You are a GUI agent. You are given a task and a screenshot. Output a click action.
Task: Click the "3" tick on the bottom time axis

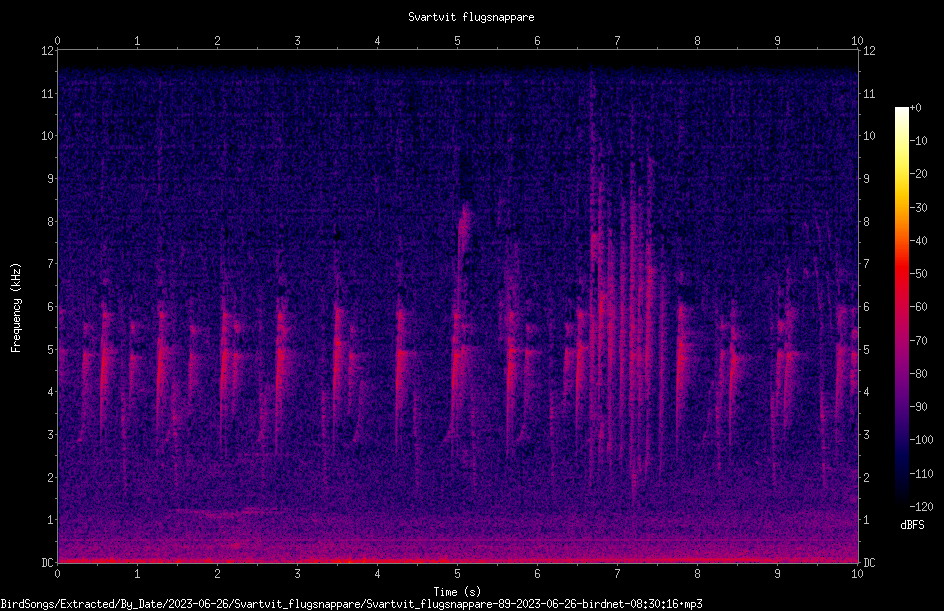pyautogui.click(x=297, y=574)
